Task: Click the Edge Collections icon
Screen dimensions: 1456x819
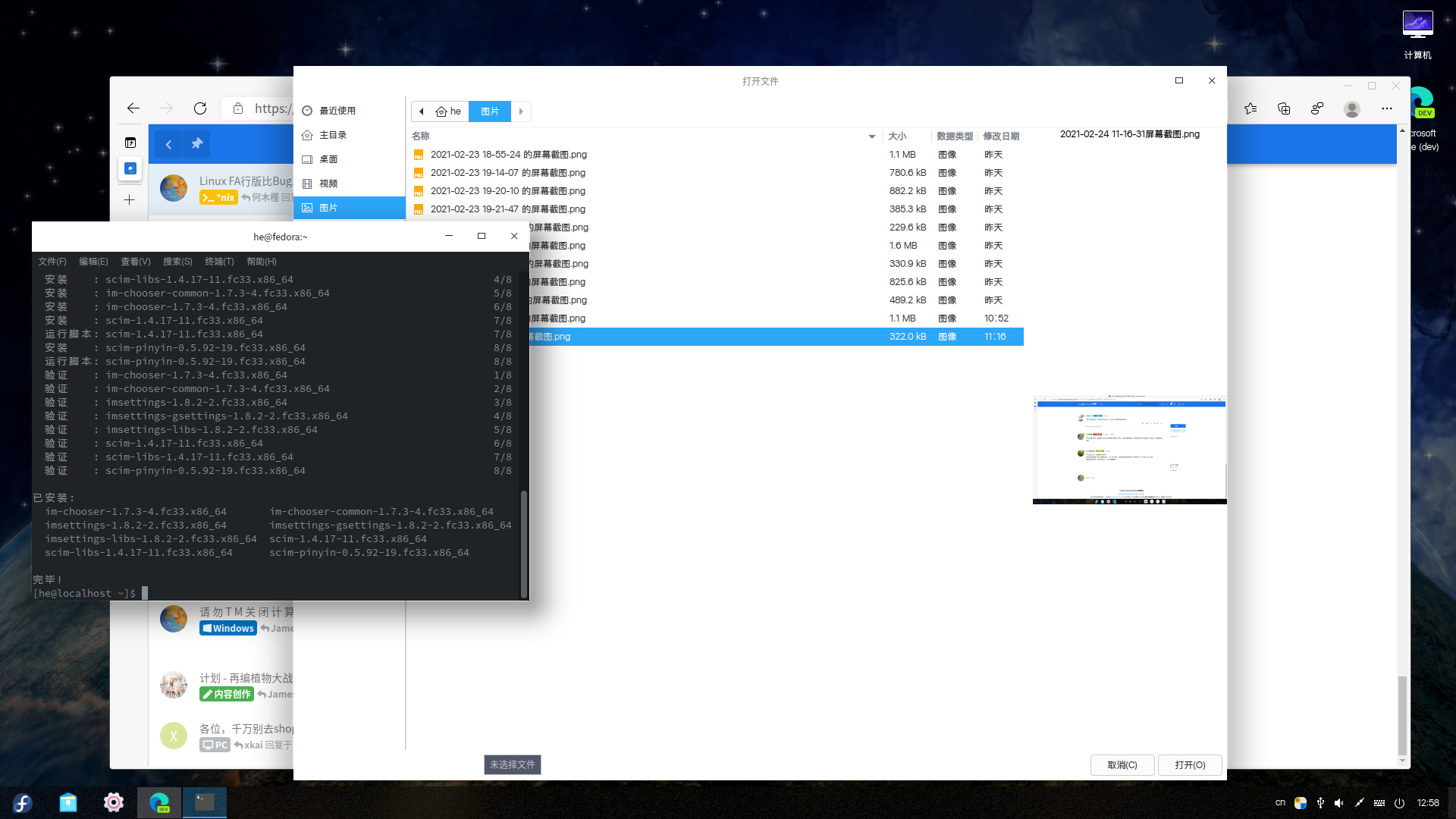Action: pyautogui.click(x=1284, y=109)
